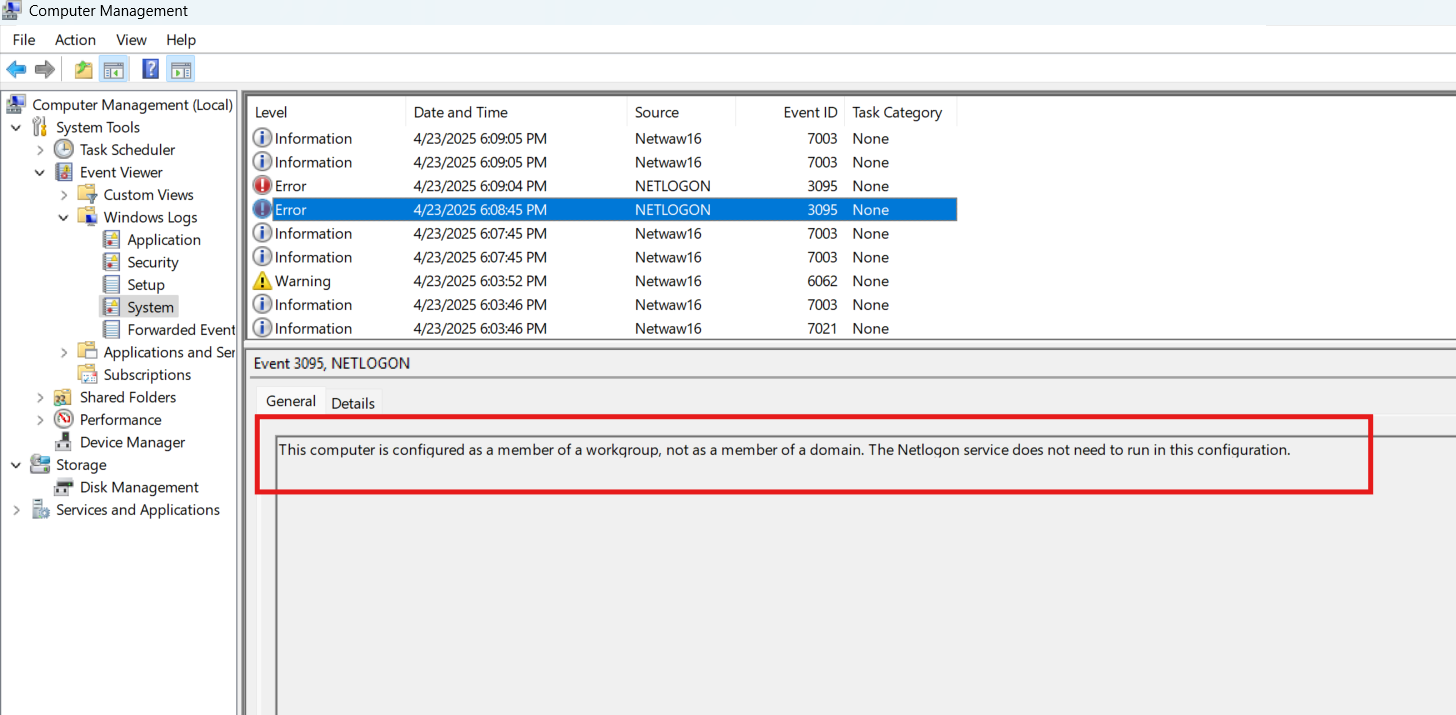The height and width of the screenshot is (715, 1456).
Task: Click the Performance monitor icon
Action: [x=64, y=419]
